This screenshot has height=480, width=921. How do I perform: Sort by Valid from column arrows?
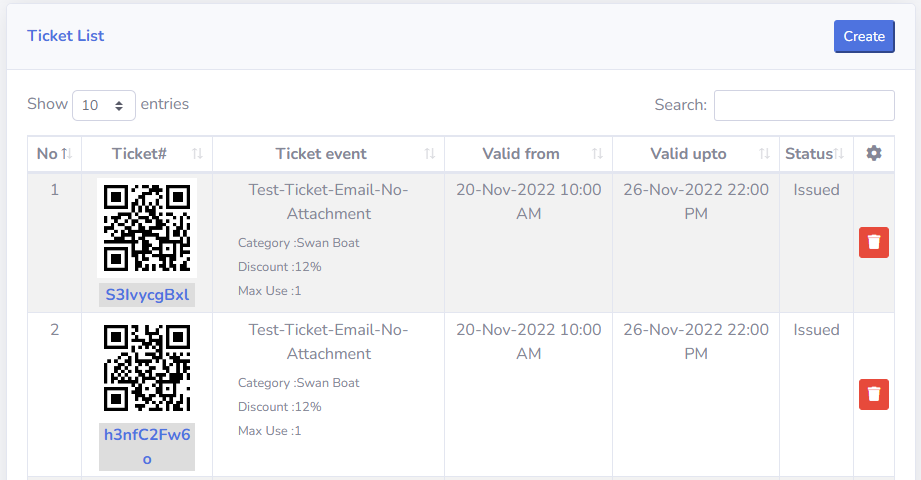click(x=597, y=154)
